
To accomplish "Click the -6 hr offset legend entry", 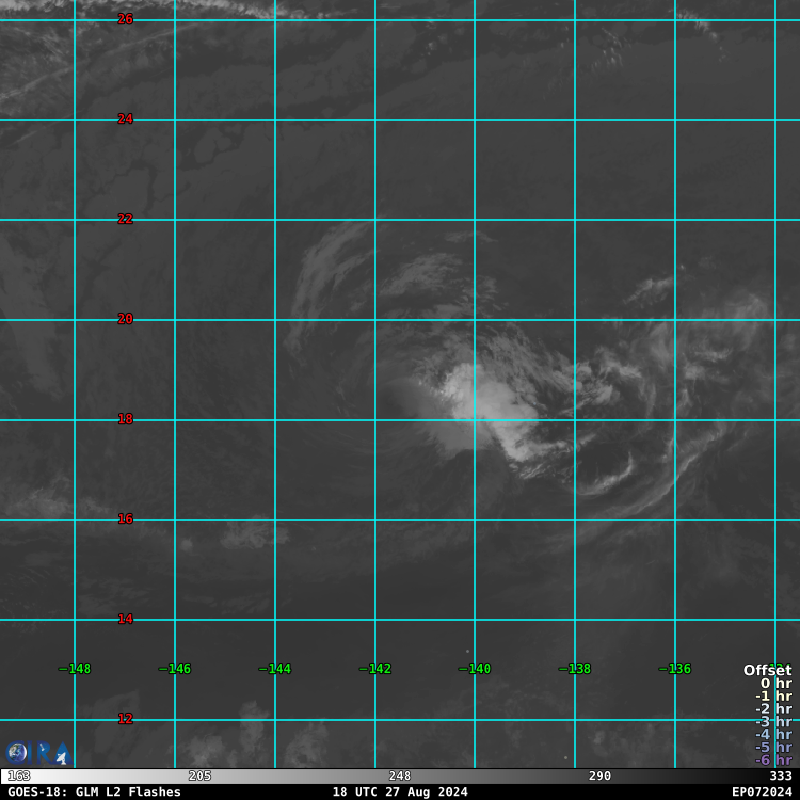I will (773, 760).
